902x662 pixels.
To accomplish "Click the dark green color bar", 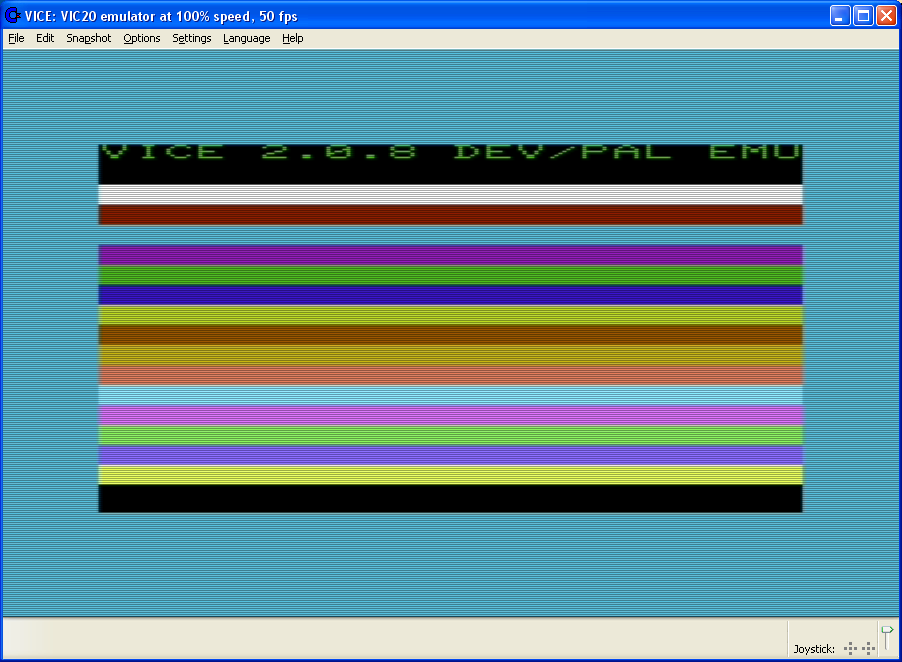I will (450, 275).
